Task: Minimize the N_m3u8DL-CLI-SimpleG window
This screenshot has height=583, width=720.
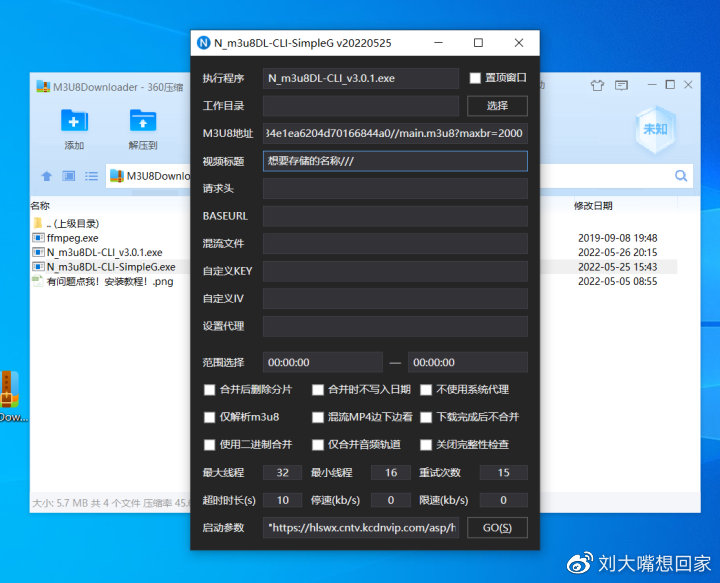Action: tap(439, 43)
